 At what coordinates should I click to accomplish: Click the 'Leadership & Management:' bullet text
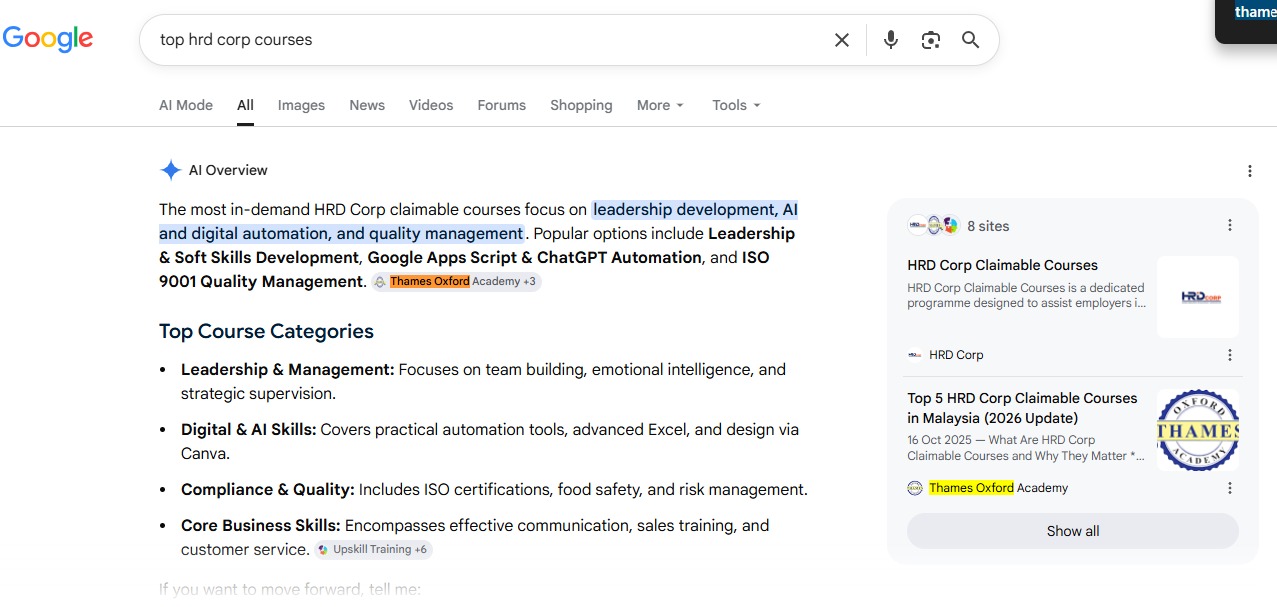click(x=288, y=369)
